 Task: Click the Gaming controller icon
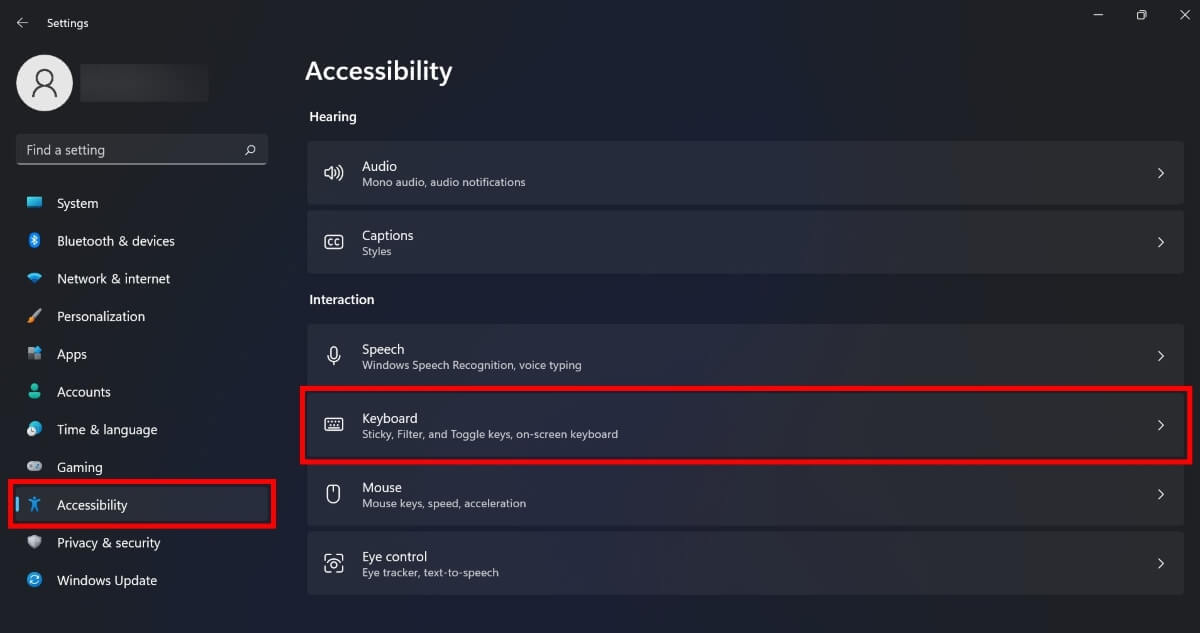tap(35, 467)
